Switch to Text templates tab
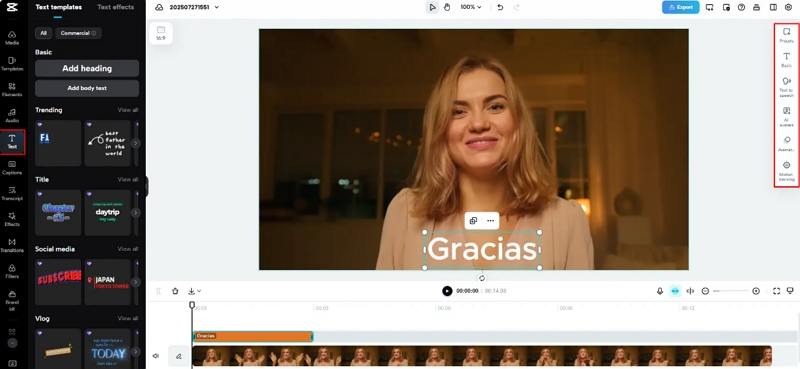The image size is (800, 369). 59,8
